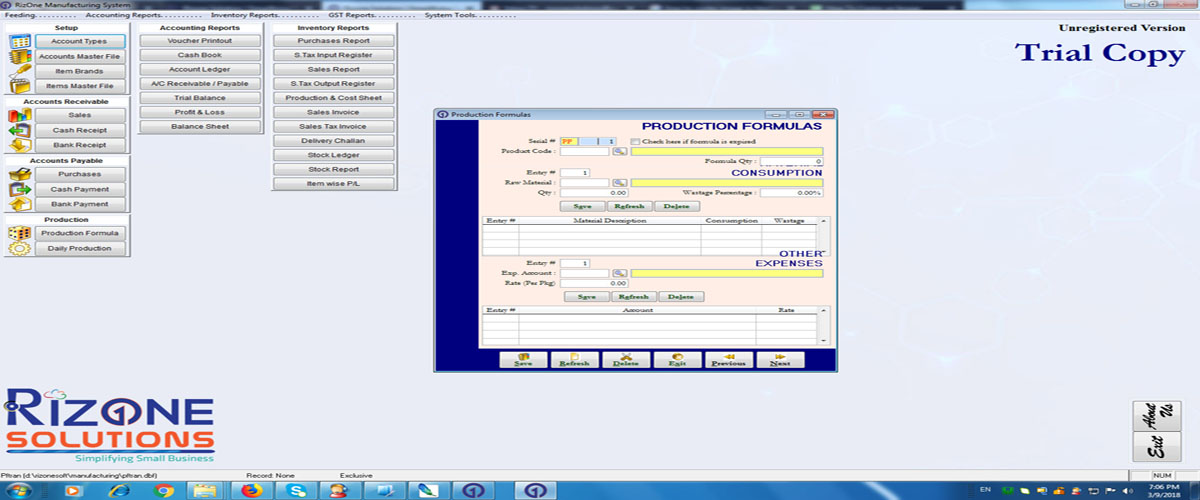Open File Explorer from the taskbar
Viewport: 1200px width, 500px height.
tap(207, 490)
